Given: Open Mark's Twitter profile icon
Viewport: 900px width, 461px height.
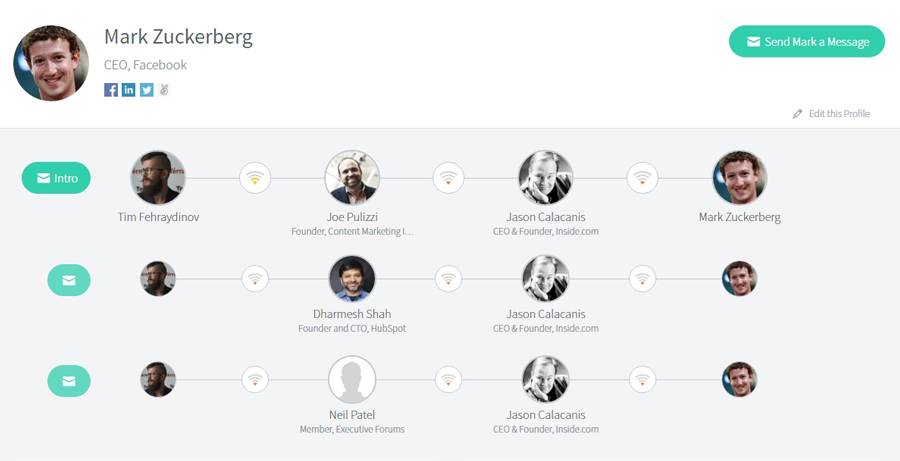Looking at the screenshot, I should point(146,90).
